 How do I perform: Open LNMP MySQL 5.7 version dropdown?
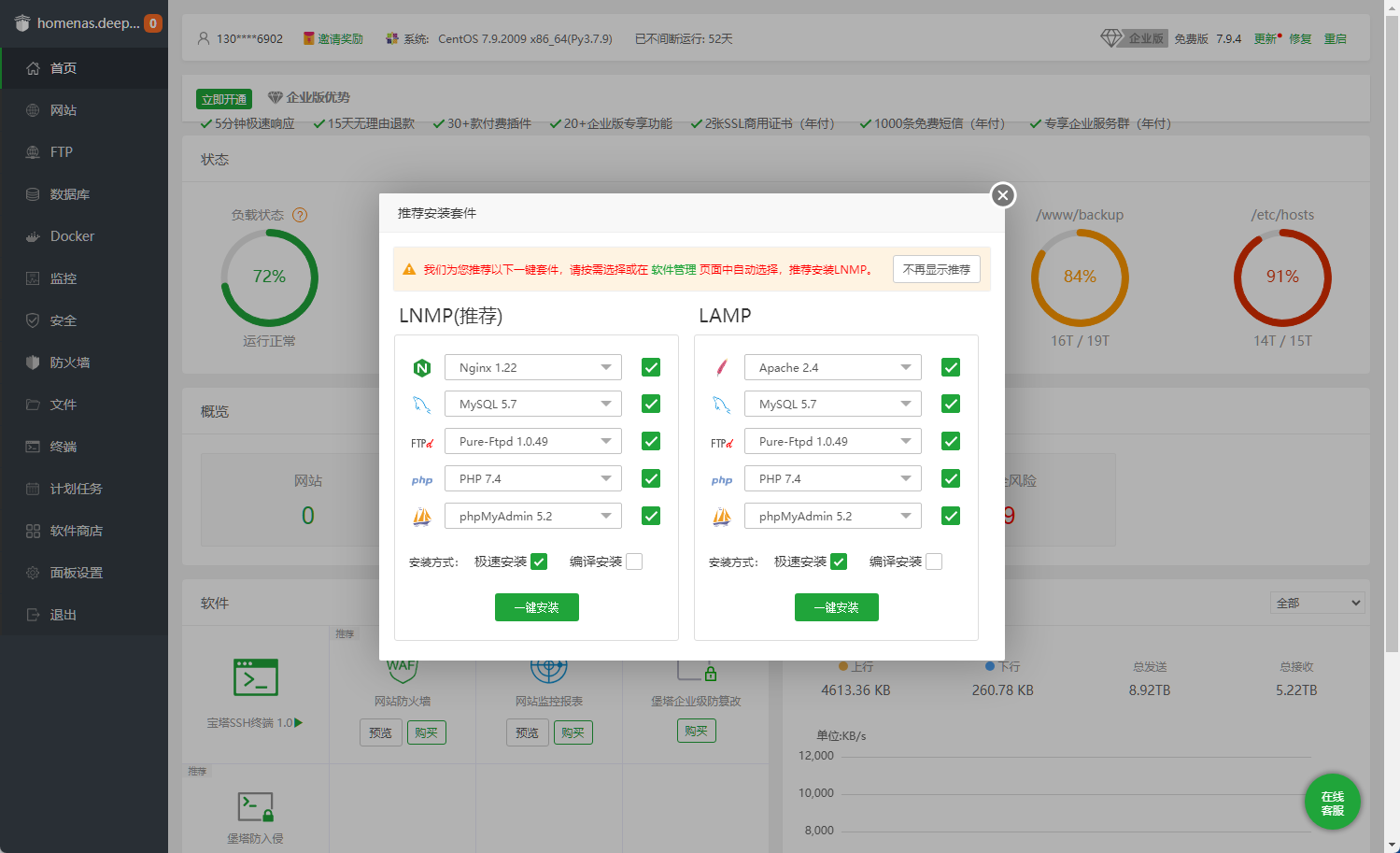tap(533, 404)
